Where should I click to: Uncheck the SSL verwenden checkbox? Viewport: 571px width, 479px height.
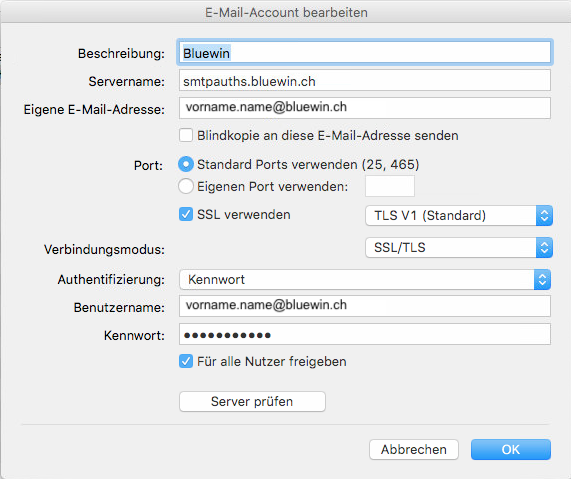point(186,215)
